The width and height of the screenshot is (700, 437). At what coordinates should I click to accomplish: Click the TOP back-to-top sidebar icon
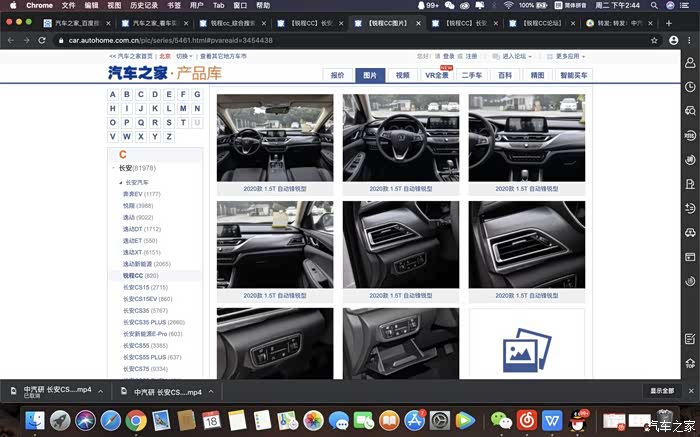pyautogui.click(x=690, y=365)
